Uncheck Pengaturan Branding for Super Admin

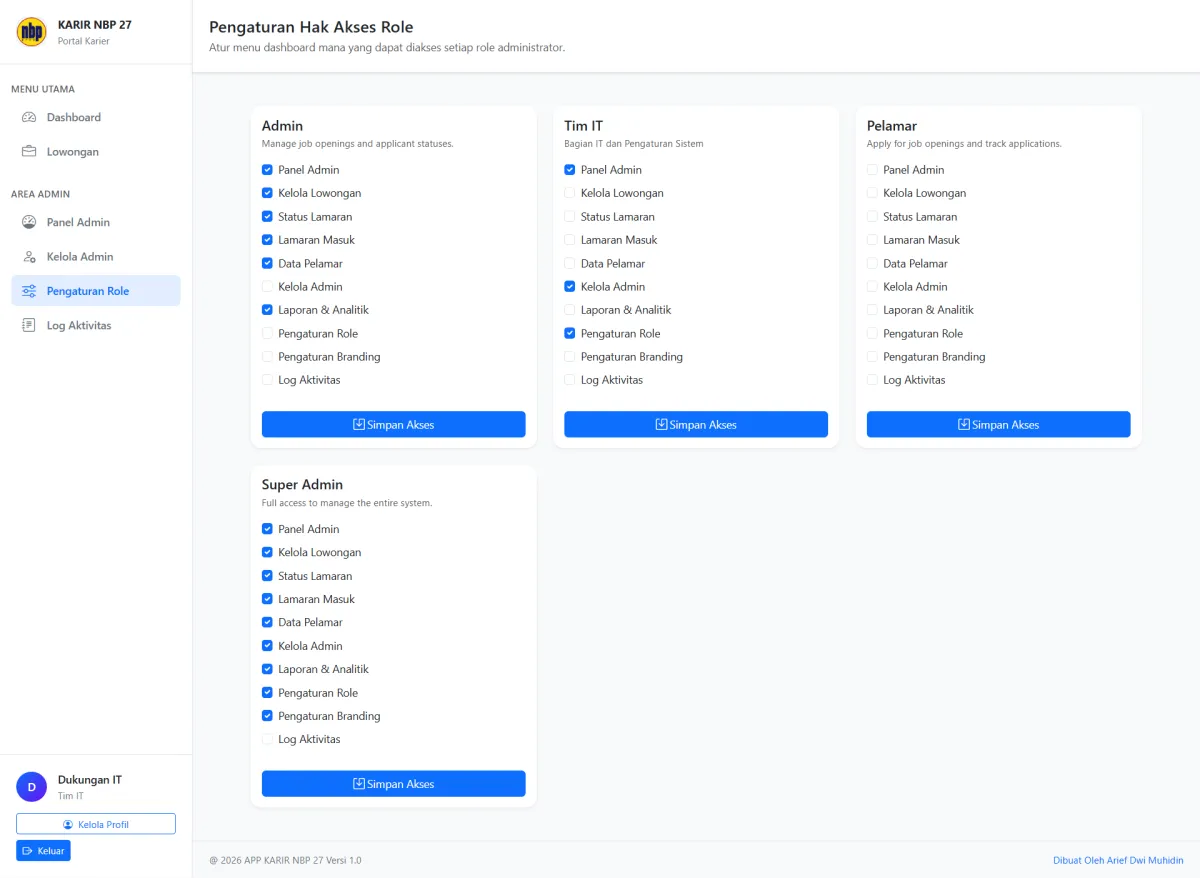(x=267, y=716)
